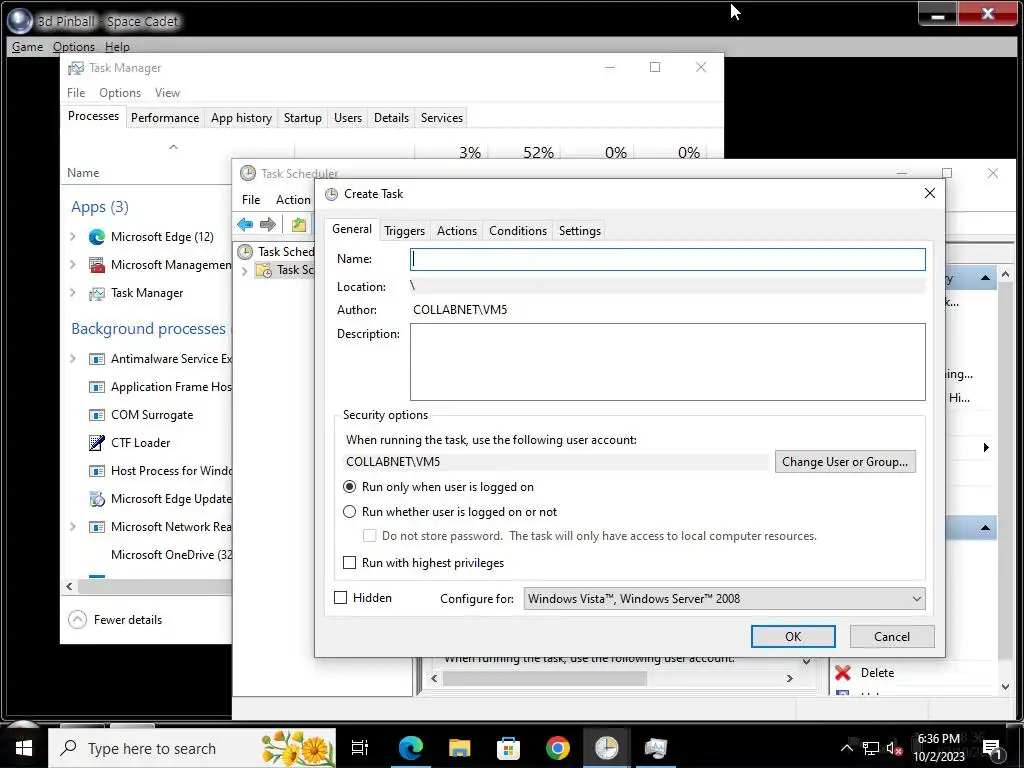Collapse Task Manager with Fewer details

pyautogui.click(x=115, y=620)
